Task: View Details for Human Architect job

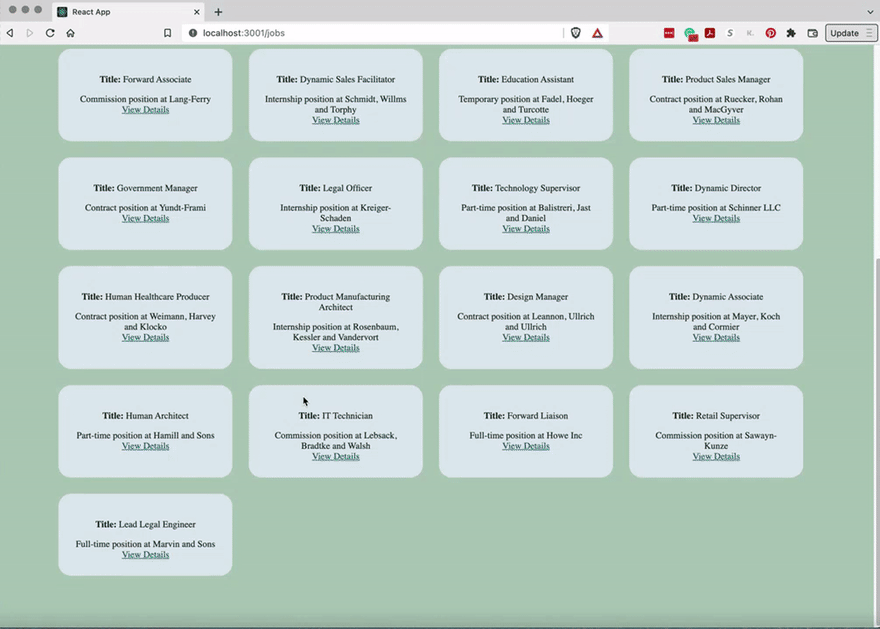Action: pos(145,446)
